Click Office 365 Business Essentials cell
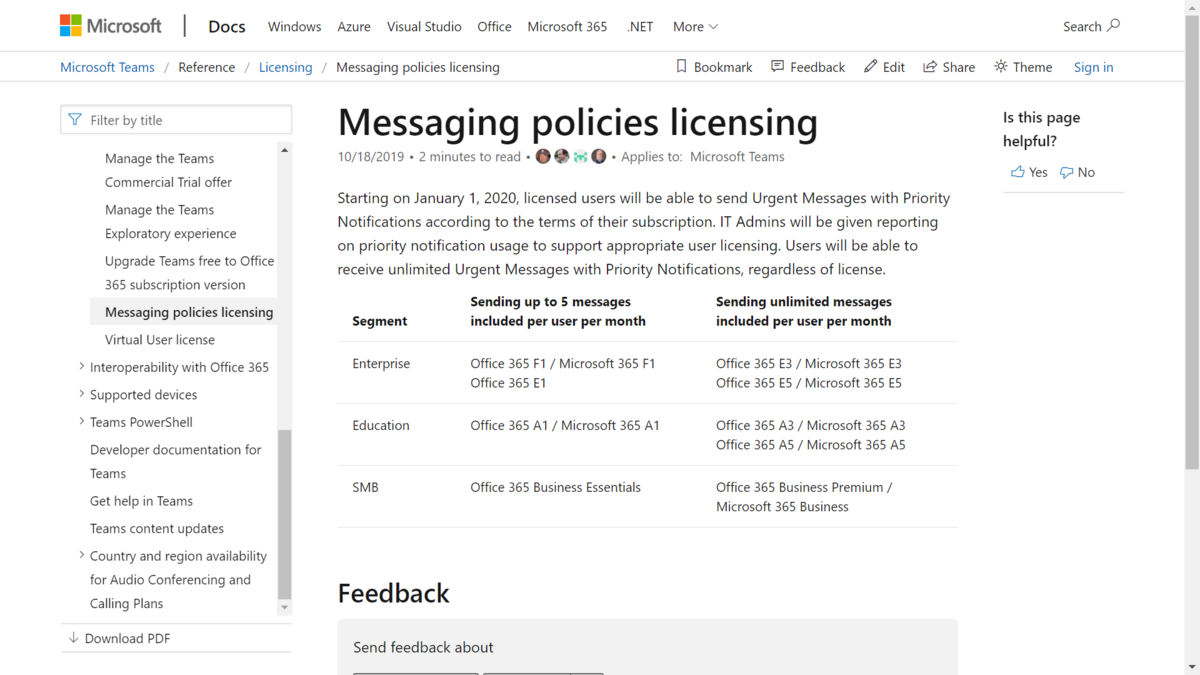 pyautogui.click(x=556, y=487)
